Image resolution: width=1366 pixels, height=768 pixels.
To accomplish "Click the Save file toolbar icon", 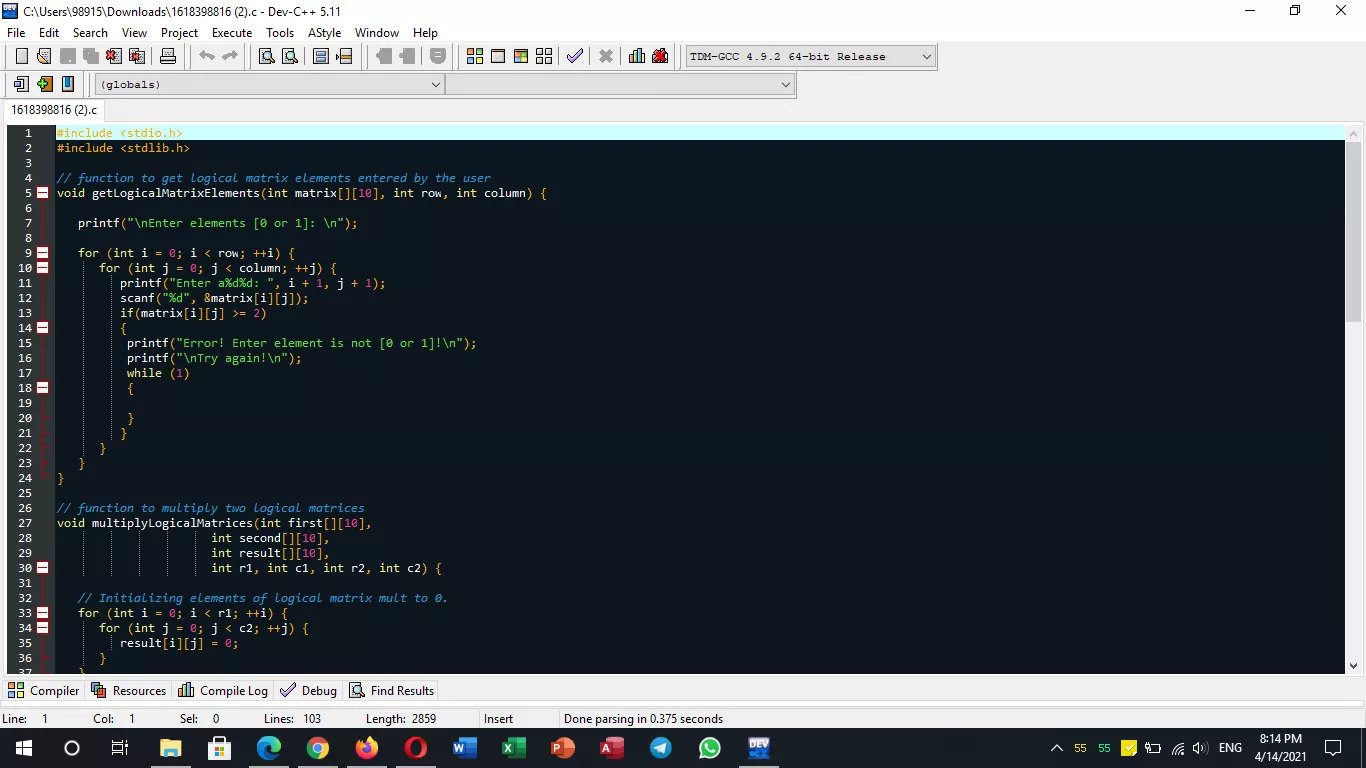I will coord(67,56).
